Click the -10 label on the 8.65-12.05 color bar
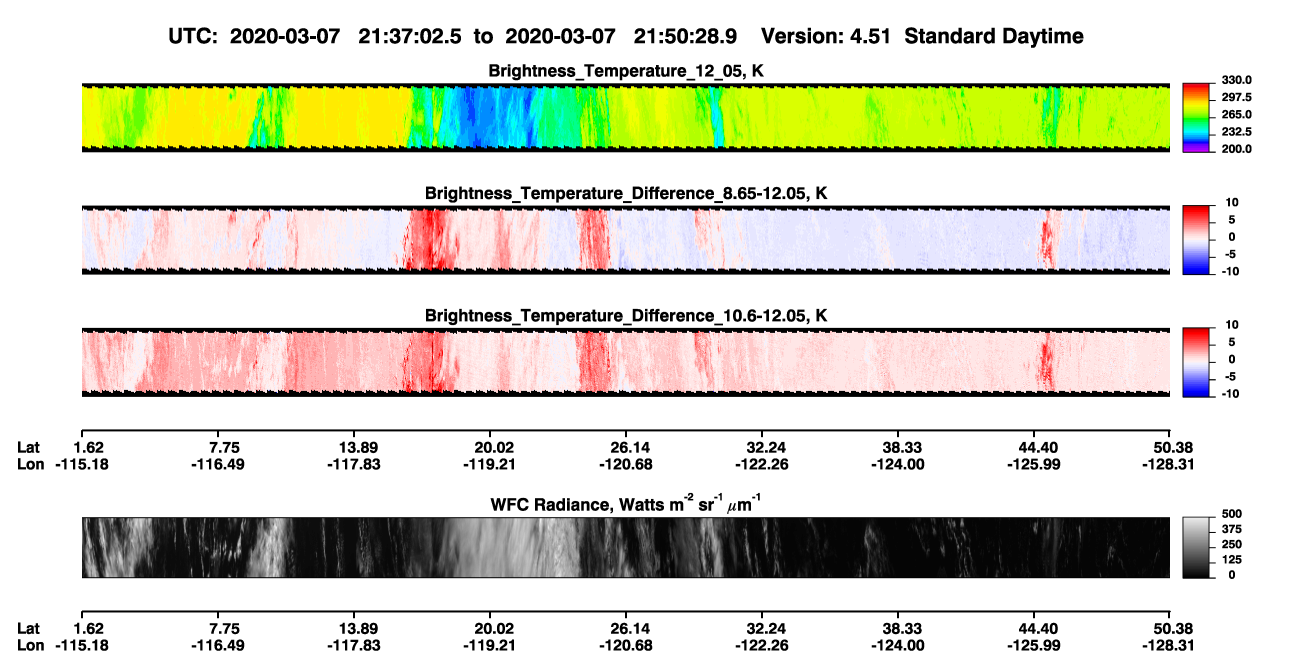1300x667 pixels. point(1230,272)
